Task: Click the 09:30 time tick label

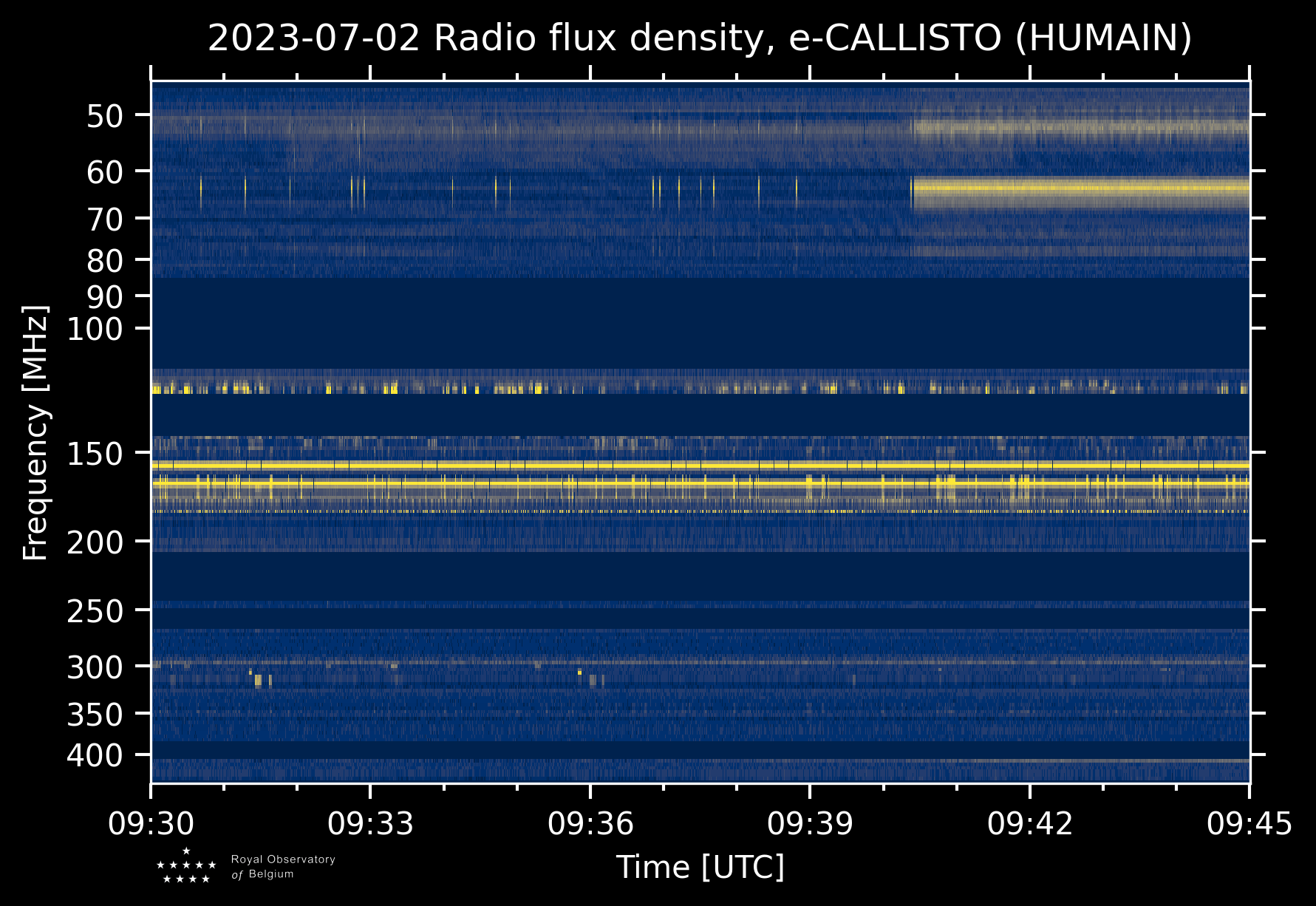Action: pos(151,823)
